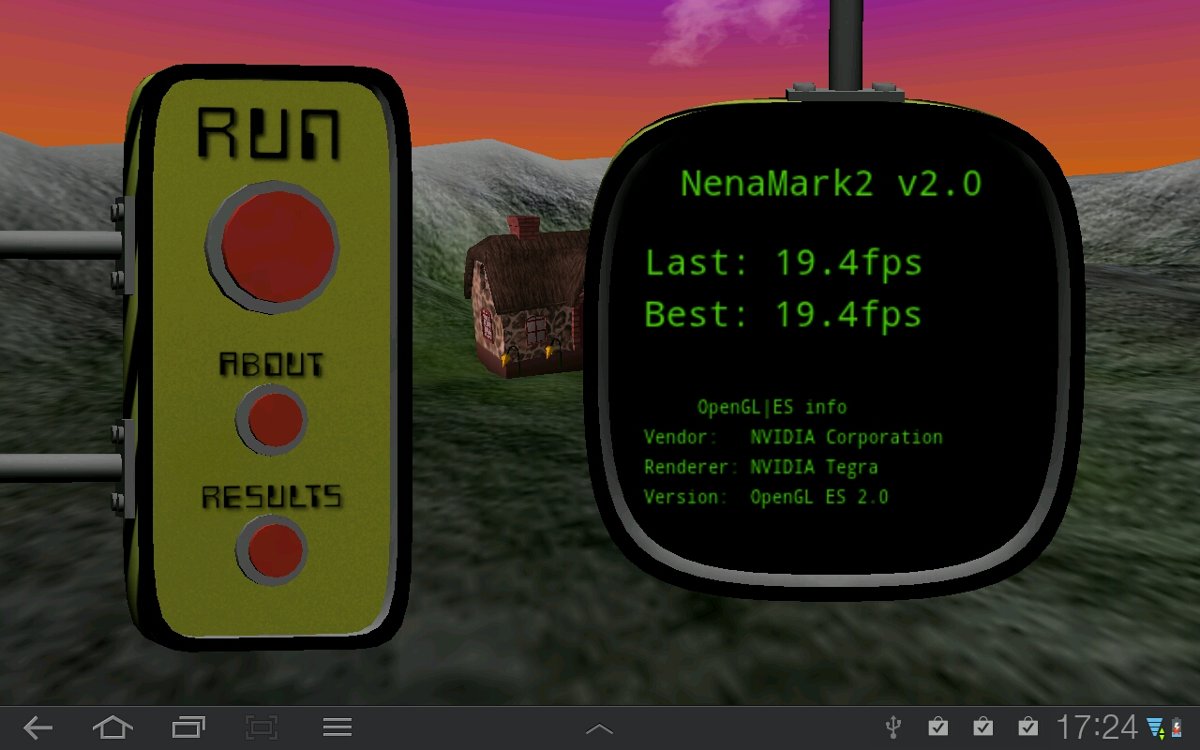Click the NenaMark2 v2.0 title
Screen dimensions: 1200x750
[x=830, y=184]
